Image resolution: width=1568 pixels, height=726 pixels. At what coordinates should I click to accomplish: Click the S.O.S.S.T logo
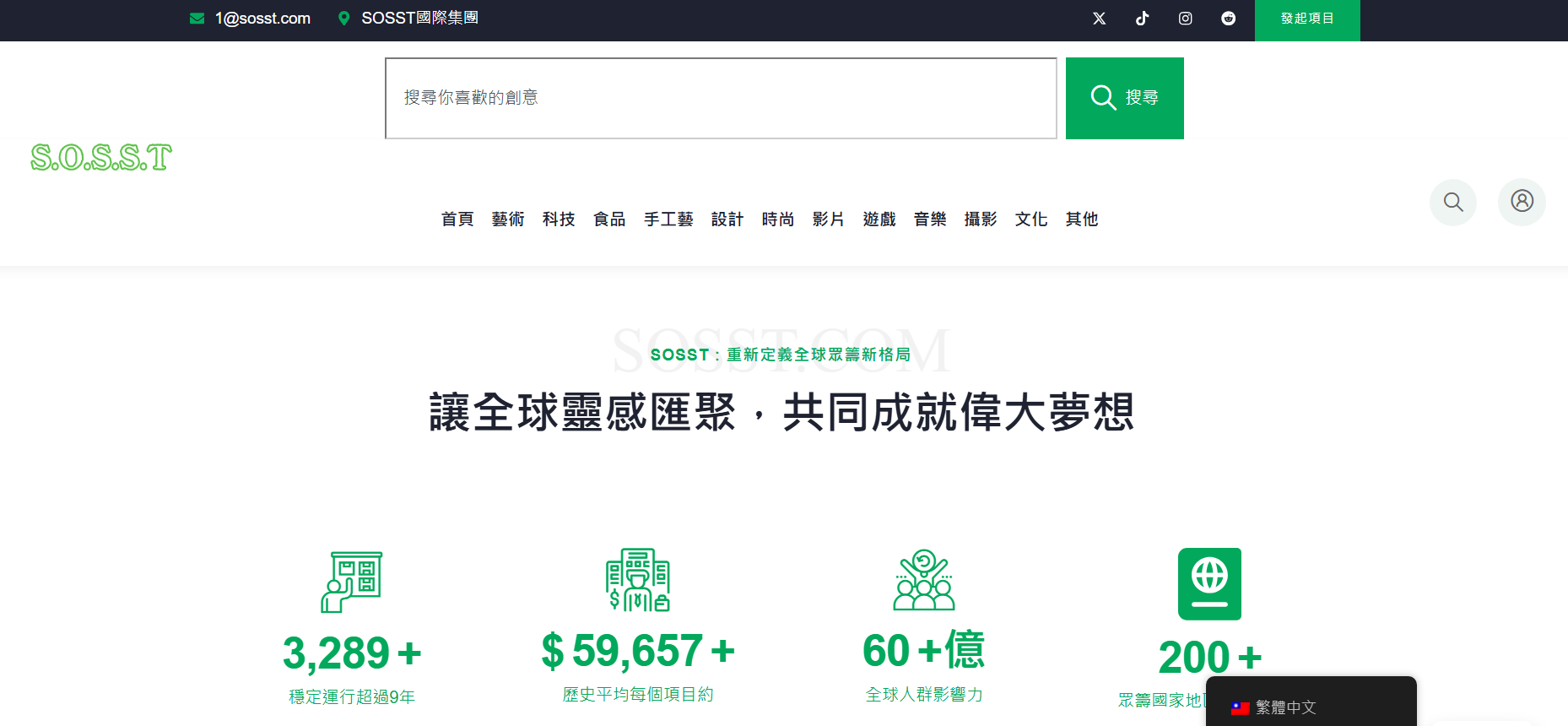[101, 157]
